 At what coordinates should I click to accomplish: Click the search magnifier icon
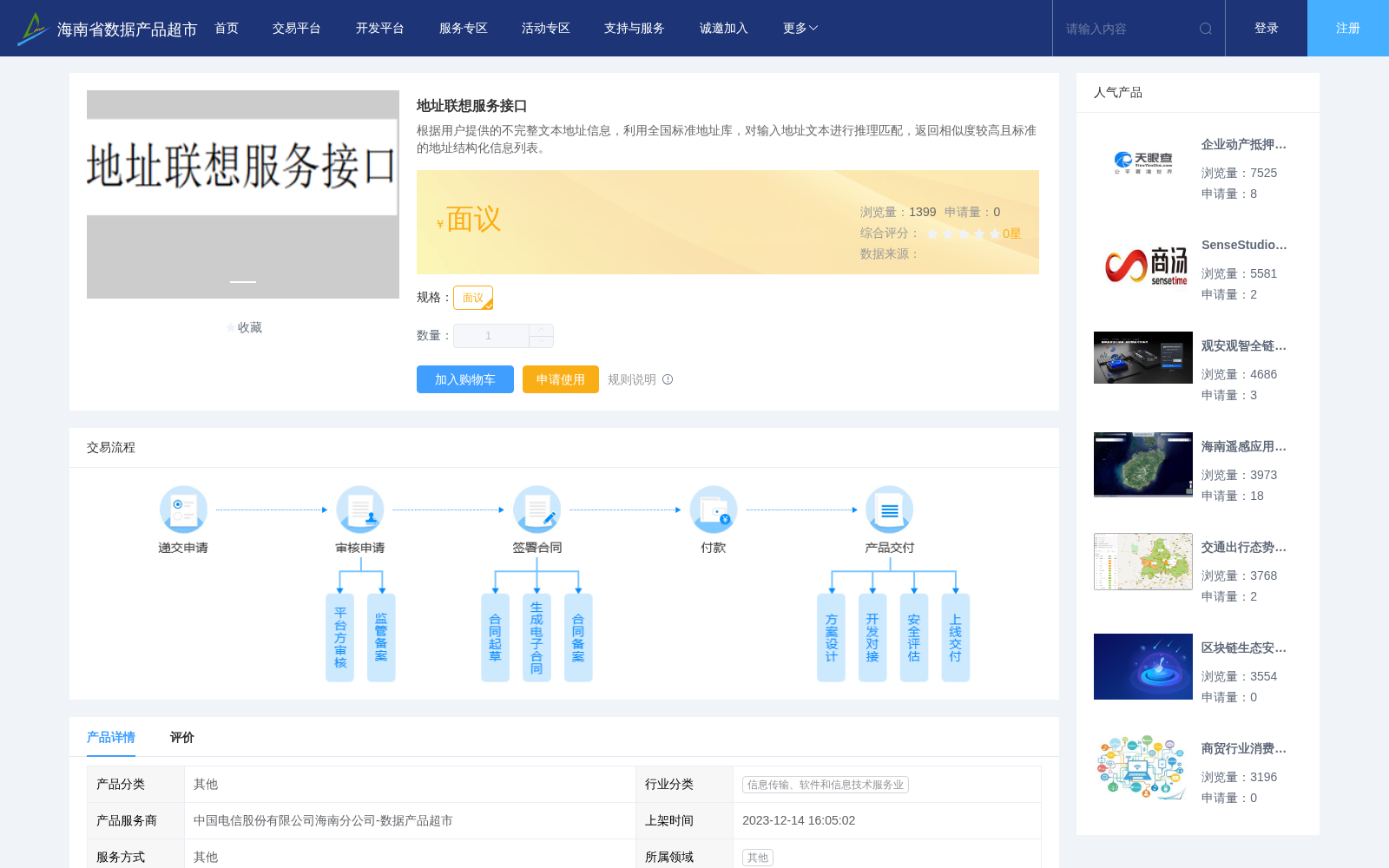[x=1206, y=29]
